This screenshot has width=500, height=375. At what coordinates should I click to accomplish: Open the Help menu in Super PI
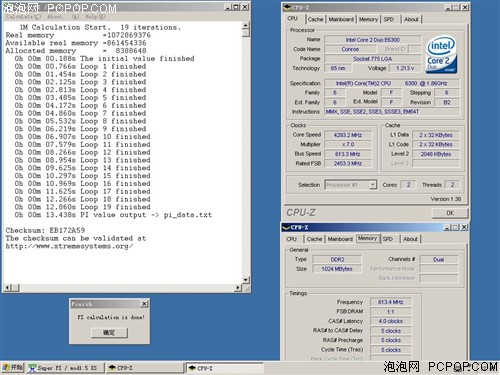click(95, 16)
